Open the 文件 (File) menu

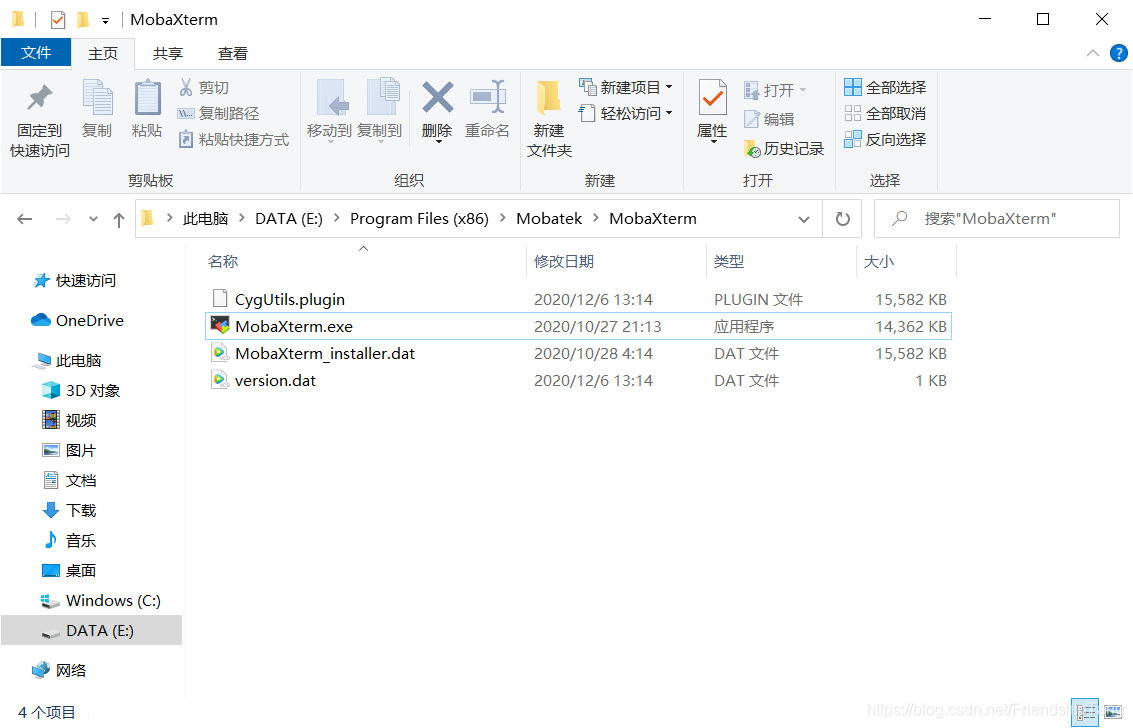[36, 53]
